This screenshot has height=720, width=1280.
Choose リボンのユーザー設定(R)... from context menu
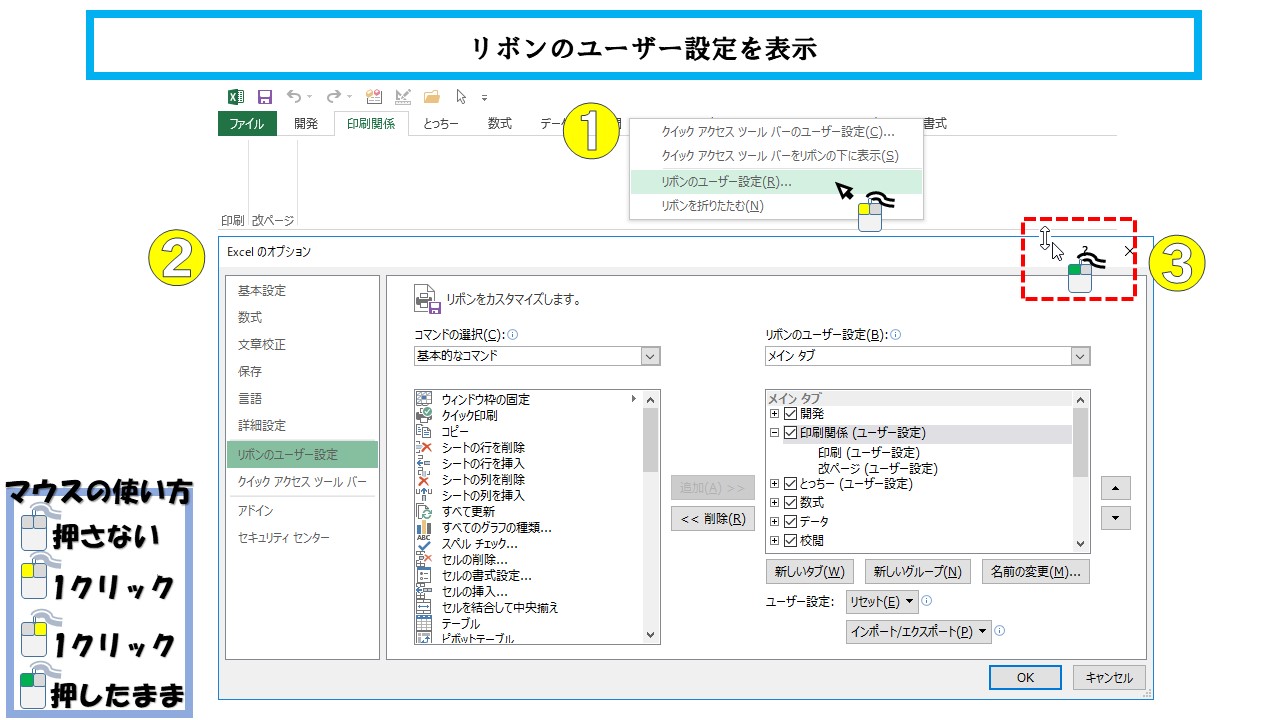(776, 182)
